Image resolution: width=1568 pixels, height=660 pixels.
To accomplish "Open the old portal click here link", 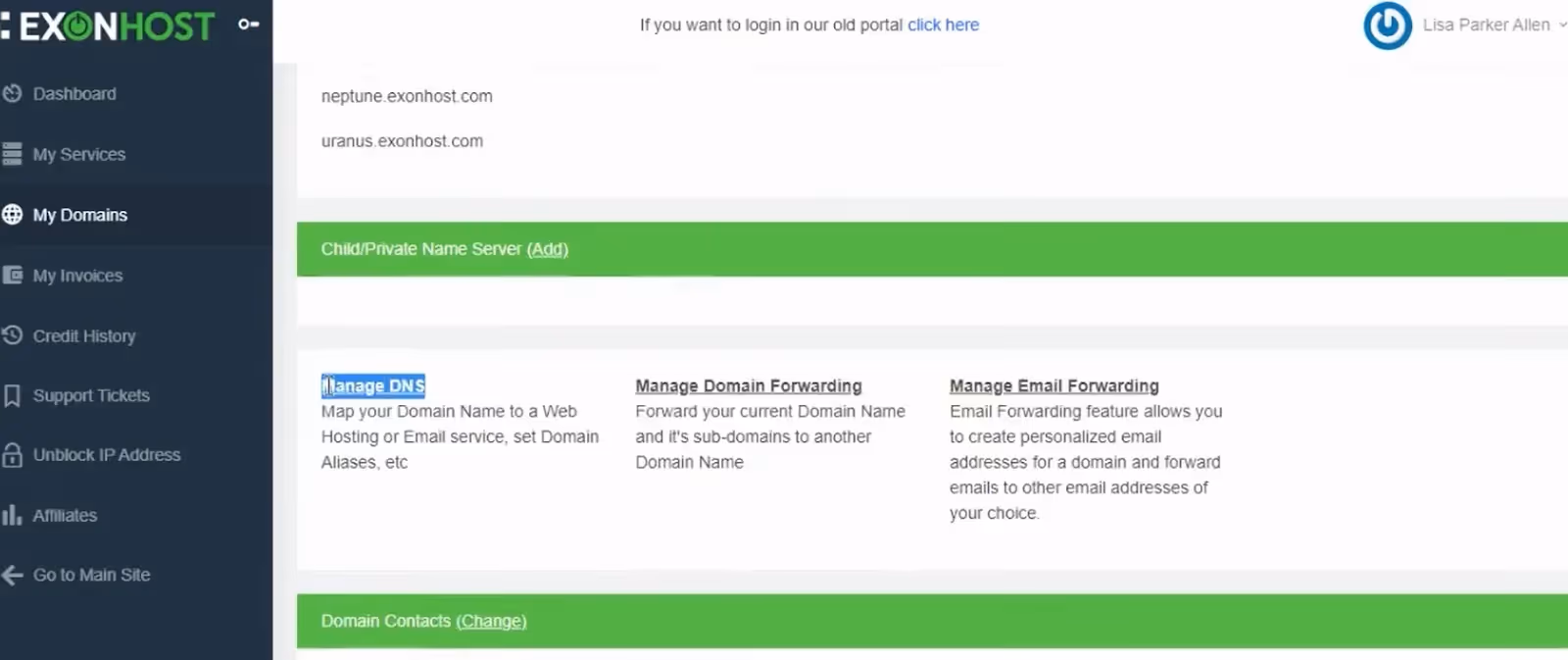I will click(943, 25).
